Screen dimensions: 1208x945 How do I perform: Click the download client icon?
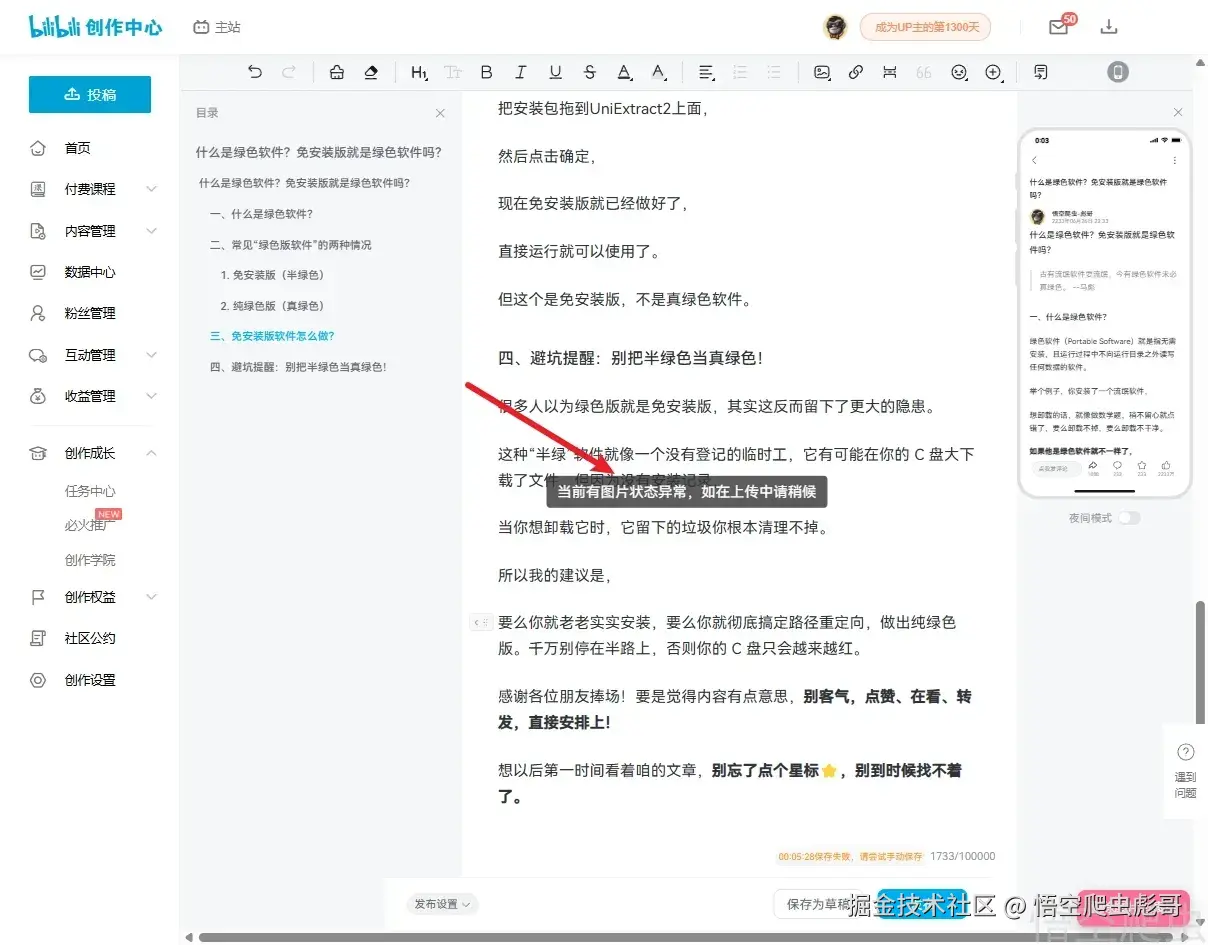point(1108,27)
